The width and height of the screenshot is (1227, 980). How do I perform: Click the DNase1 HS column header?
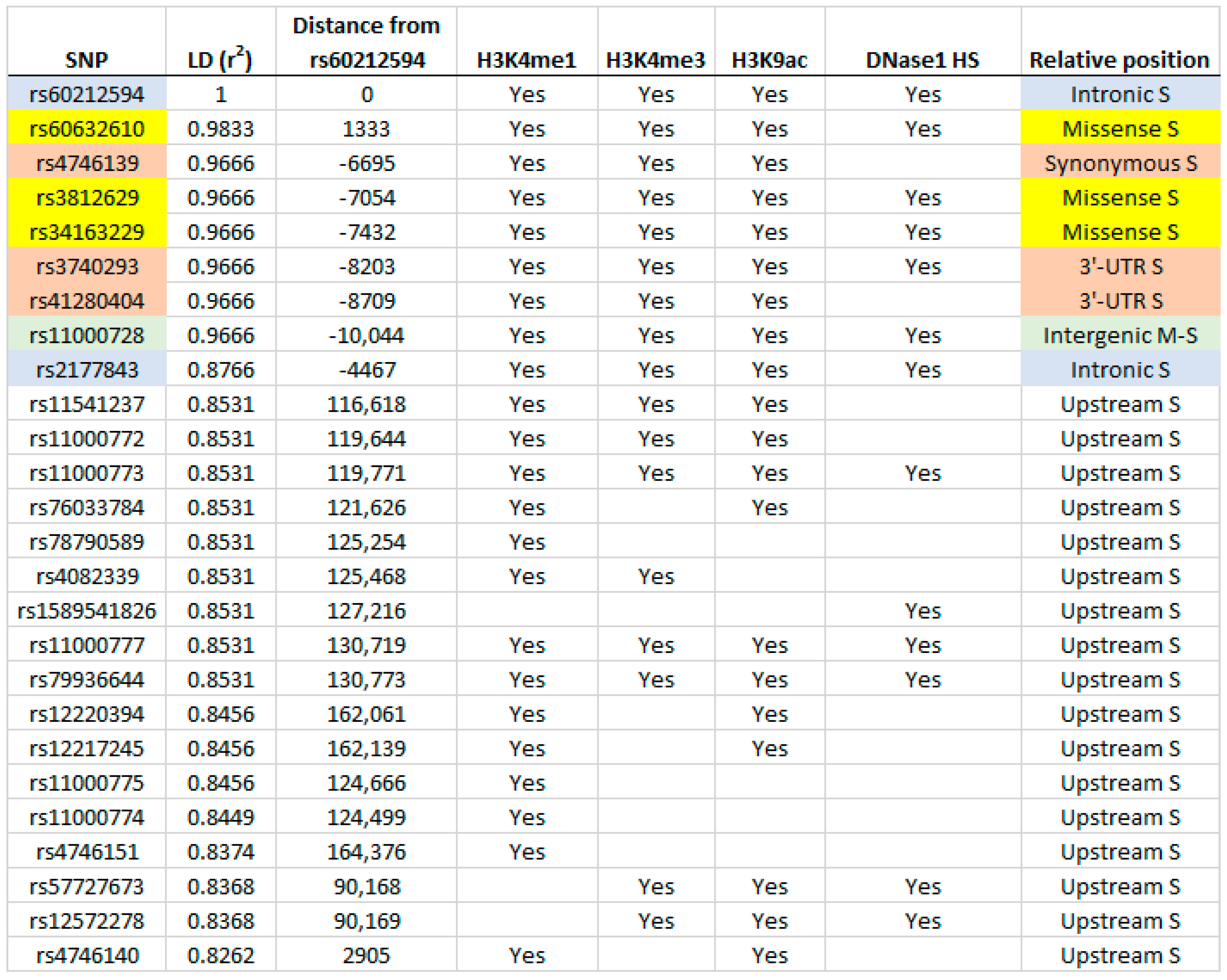(x=923, y=60)
